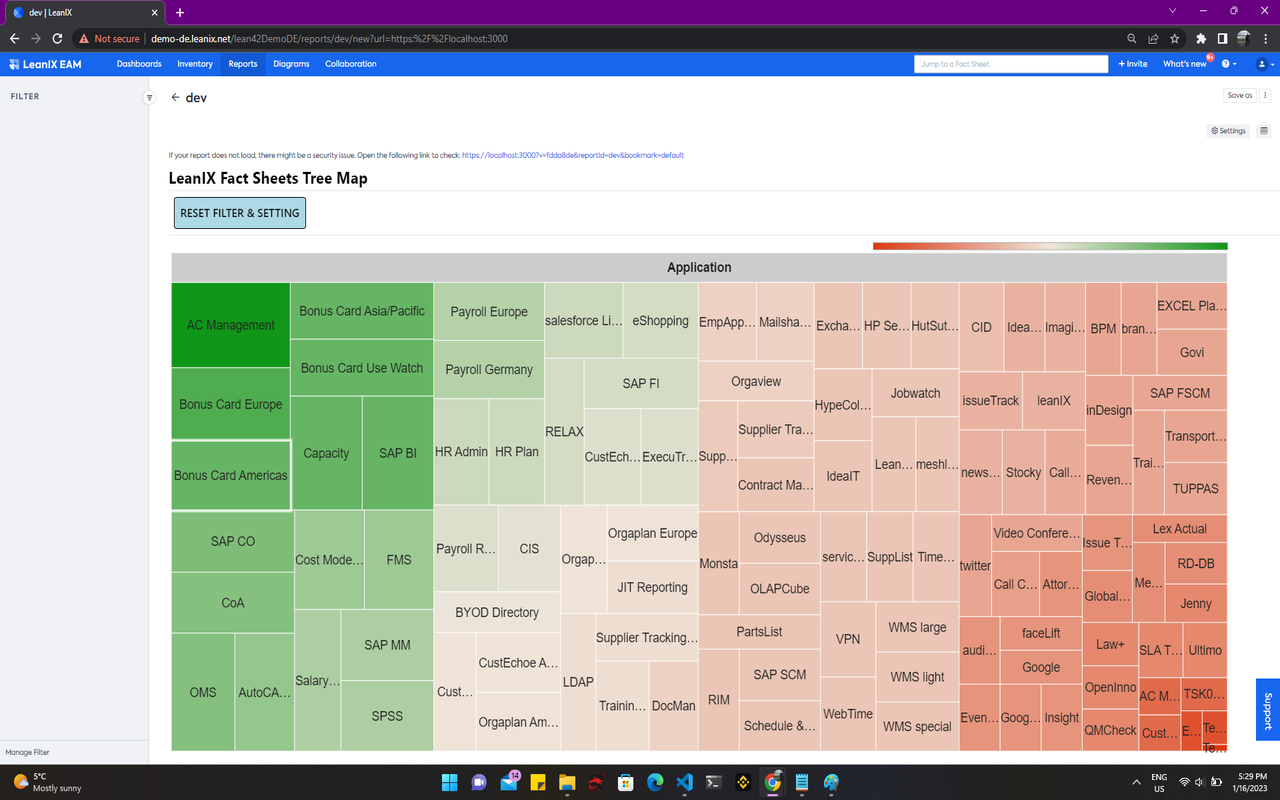Viewport: 1280px width, 800px height.
Task: Open the Inventory menu
Action: tap(195, 64)
